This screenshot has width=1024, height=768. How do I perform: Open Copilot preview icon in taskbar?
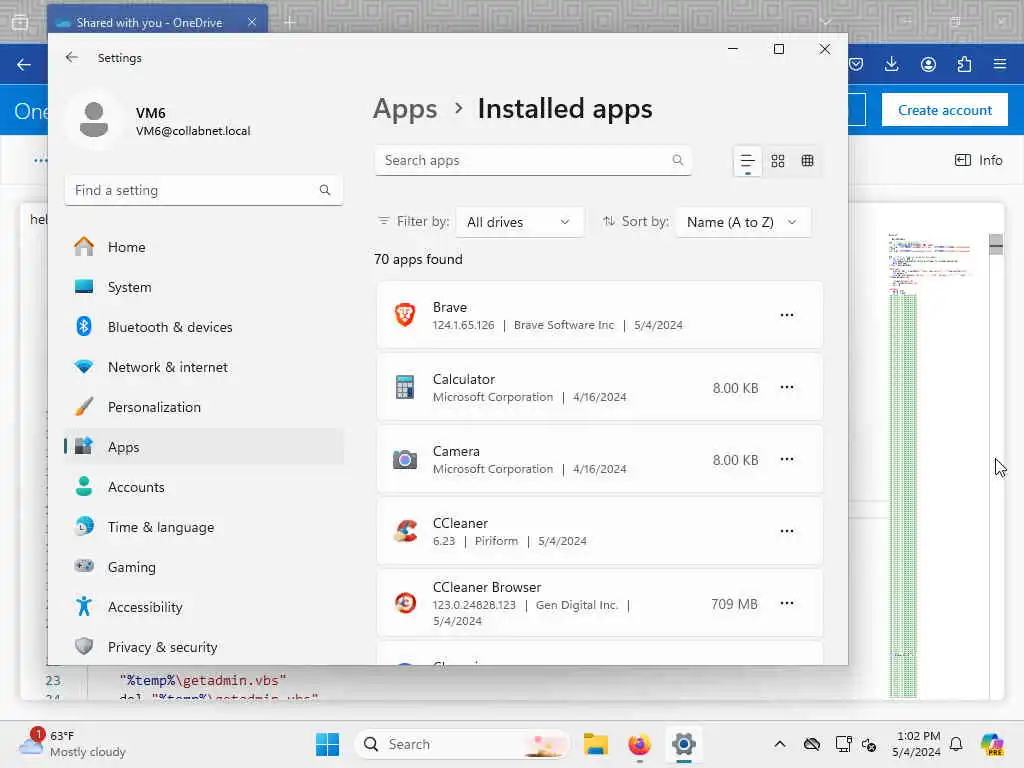pos(992,744)
